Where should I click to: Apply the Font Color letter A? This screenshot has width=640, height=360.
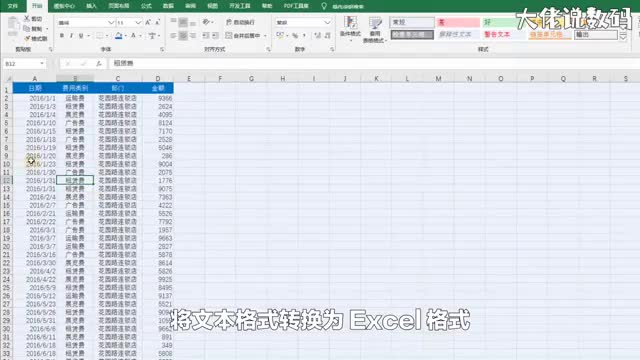133,36
